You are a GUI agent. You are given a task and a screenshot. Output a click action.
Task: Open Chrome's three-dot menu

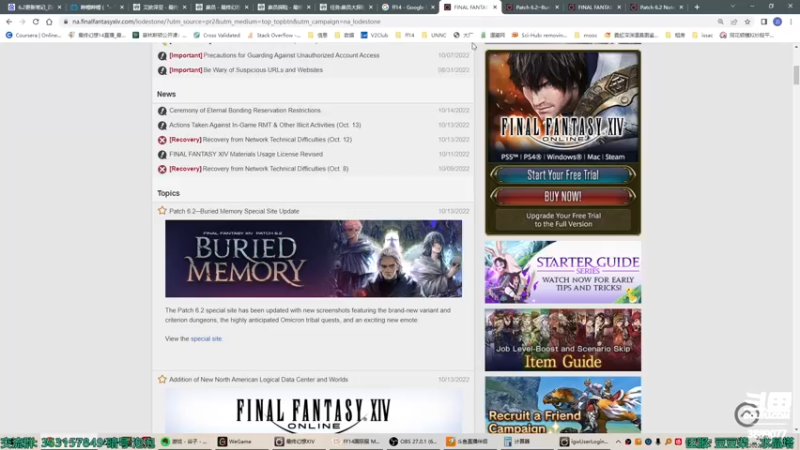pos(791,22)
